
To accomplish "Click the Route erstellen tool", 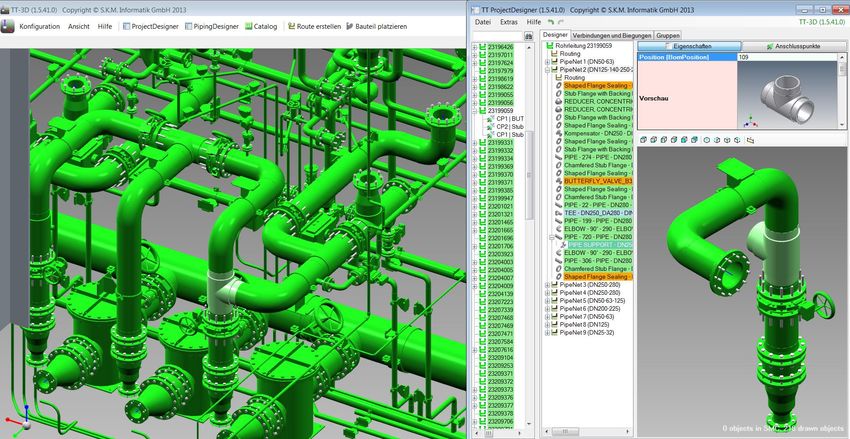I will pos(313,26).
